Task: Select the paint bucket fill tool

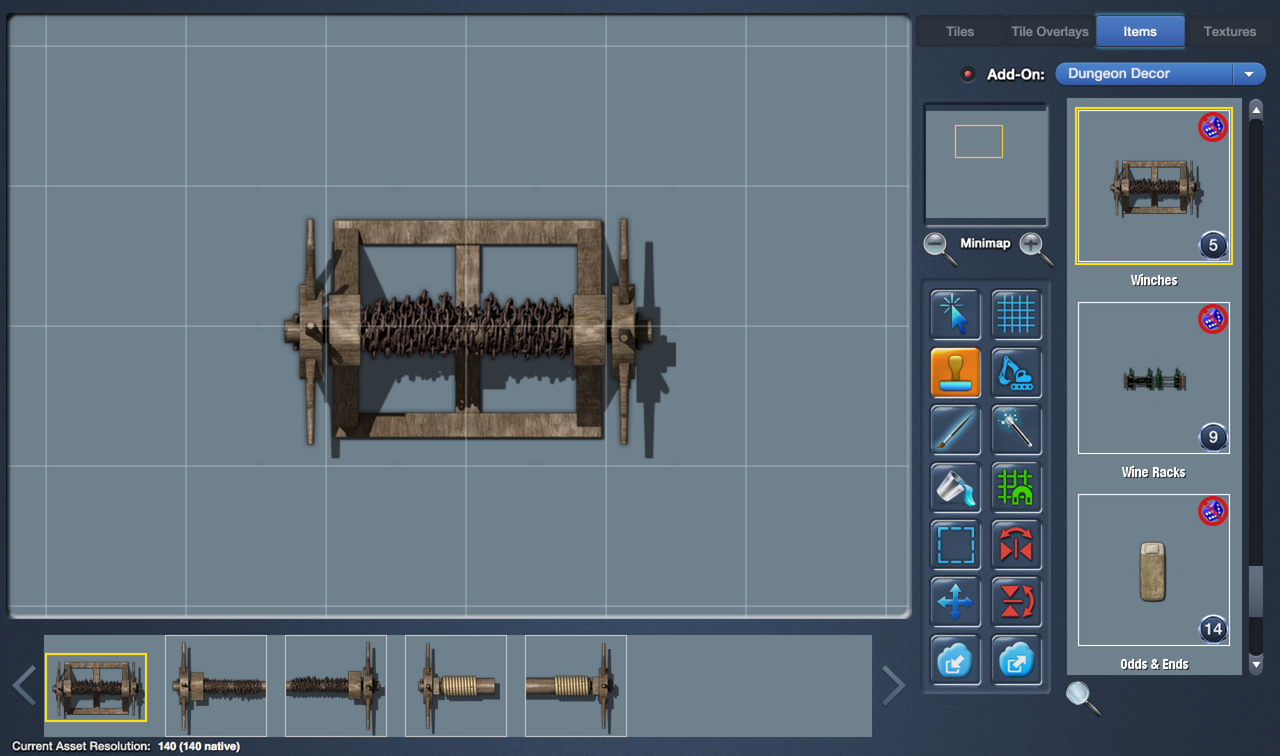Action: tap(955, 487)
